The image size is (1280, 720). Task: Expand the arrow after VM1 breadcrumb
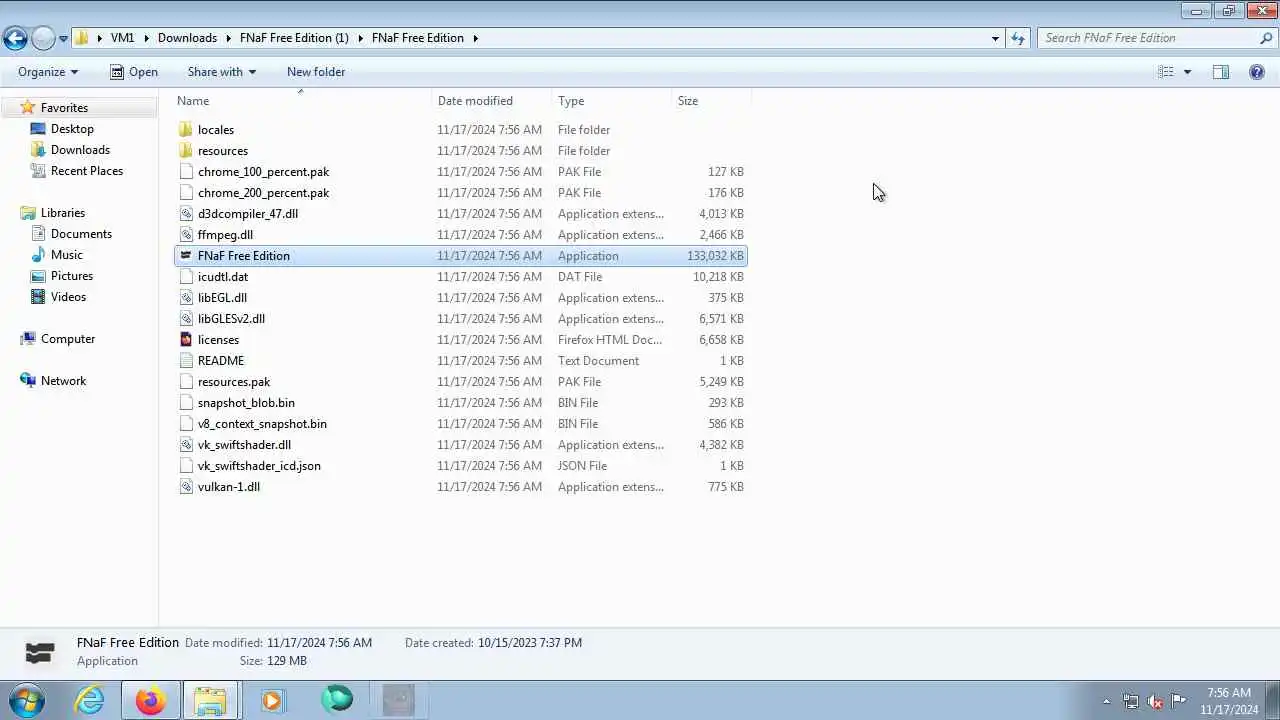coord(146,38)
